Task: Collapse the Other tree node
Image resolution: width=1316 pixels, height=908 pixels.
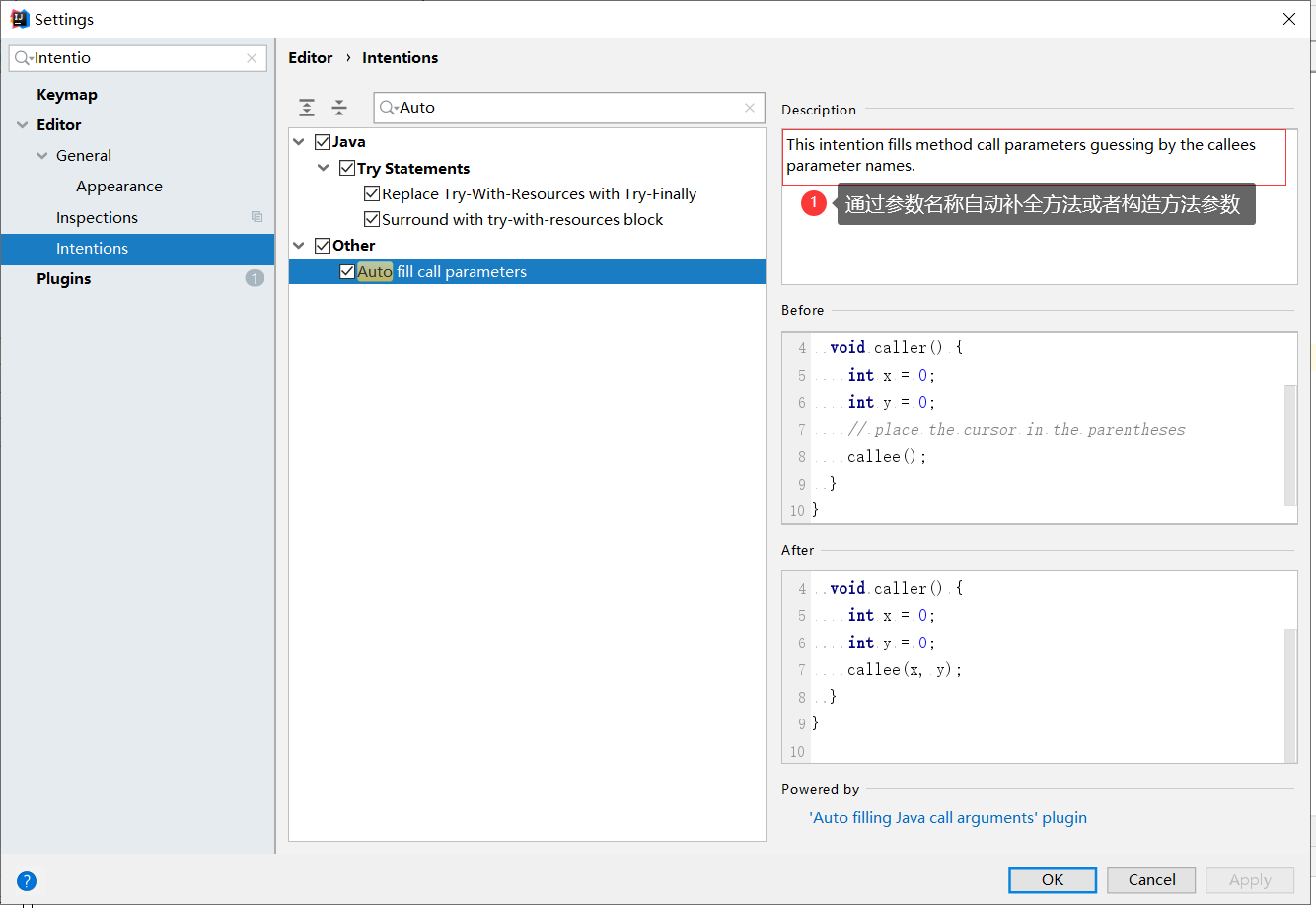Action: point(299,246)
